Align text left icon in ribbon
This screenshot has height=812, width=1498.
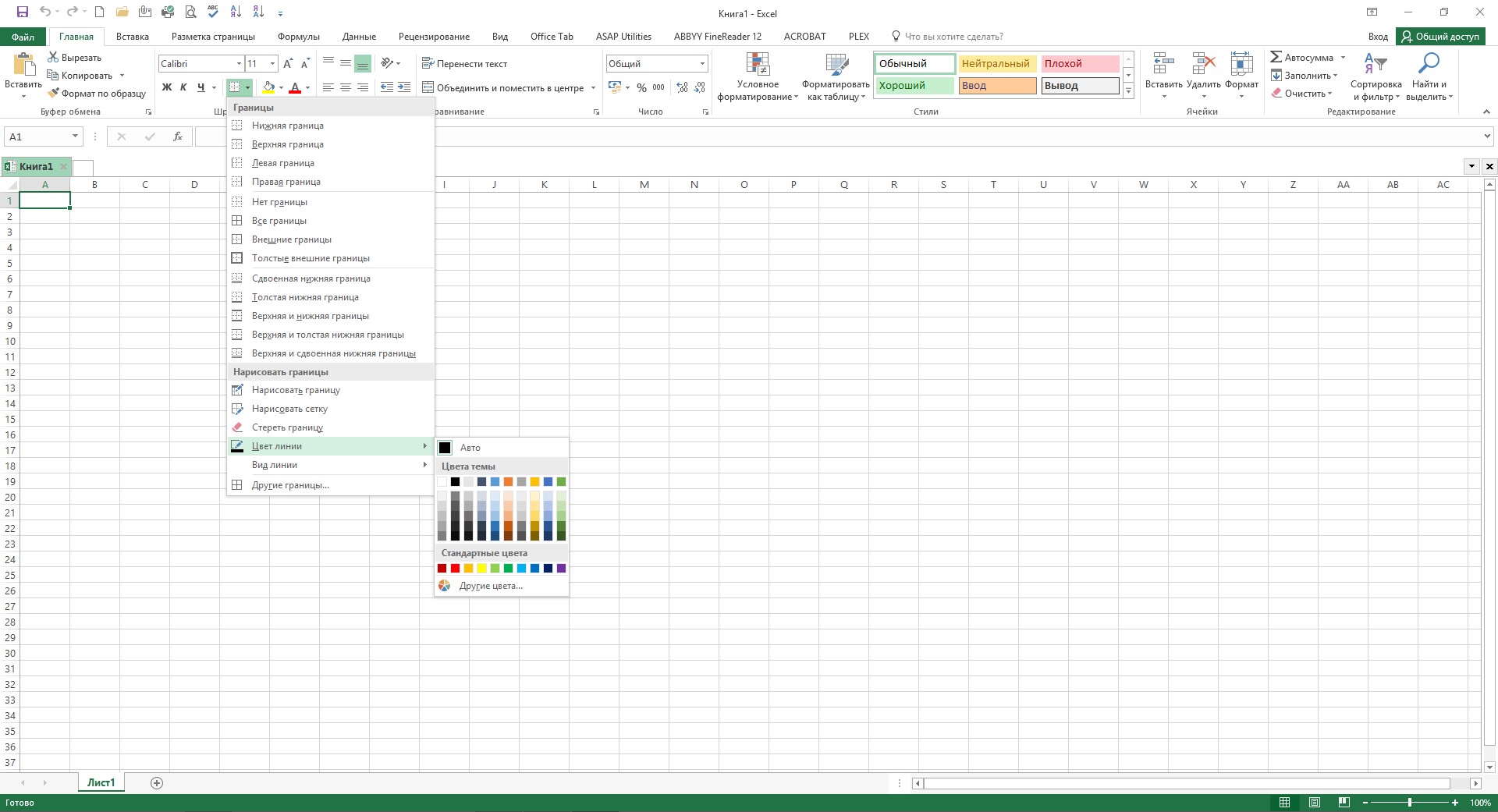click(x=328, y=87)
